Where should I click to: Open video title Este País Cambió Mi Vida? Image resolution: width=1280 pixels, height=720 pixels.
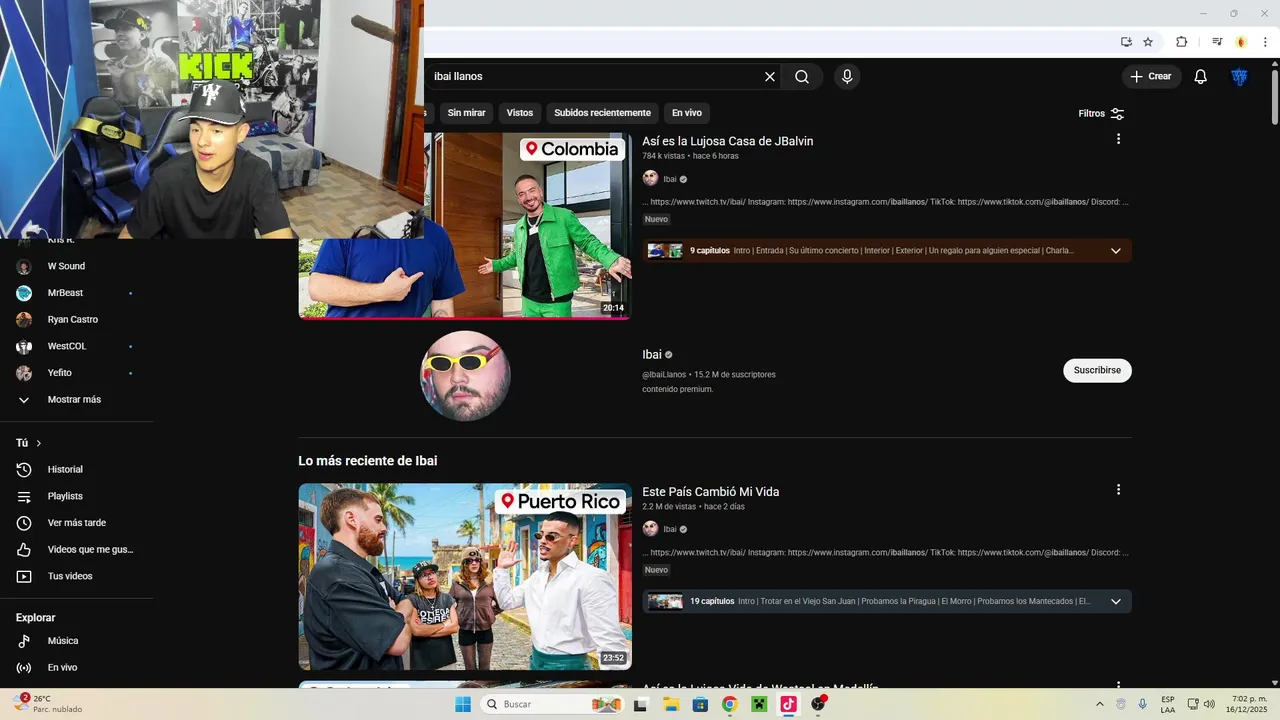coord(711,492)
